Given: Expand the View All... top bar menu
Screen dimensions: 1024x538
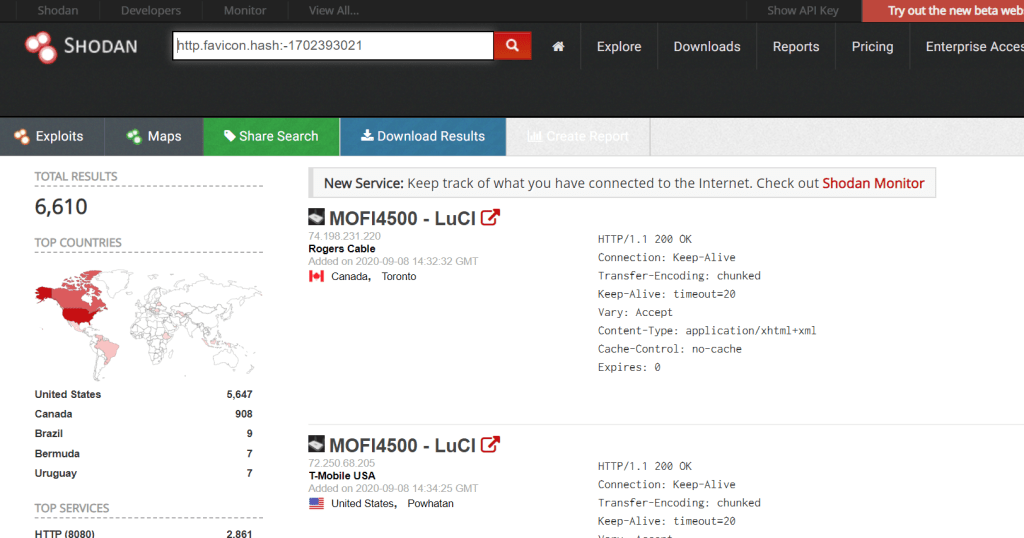Looking at the screenshot, I should pos(335,11).
